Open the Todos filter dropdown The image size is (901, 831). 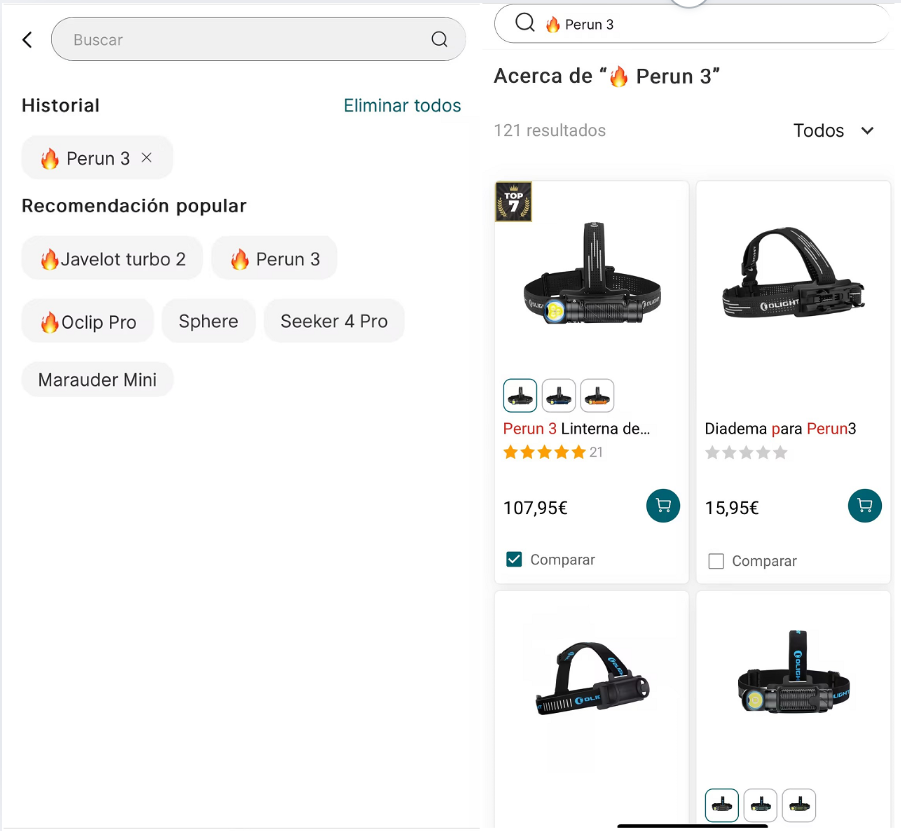(x=833, y=131)
